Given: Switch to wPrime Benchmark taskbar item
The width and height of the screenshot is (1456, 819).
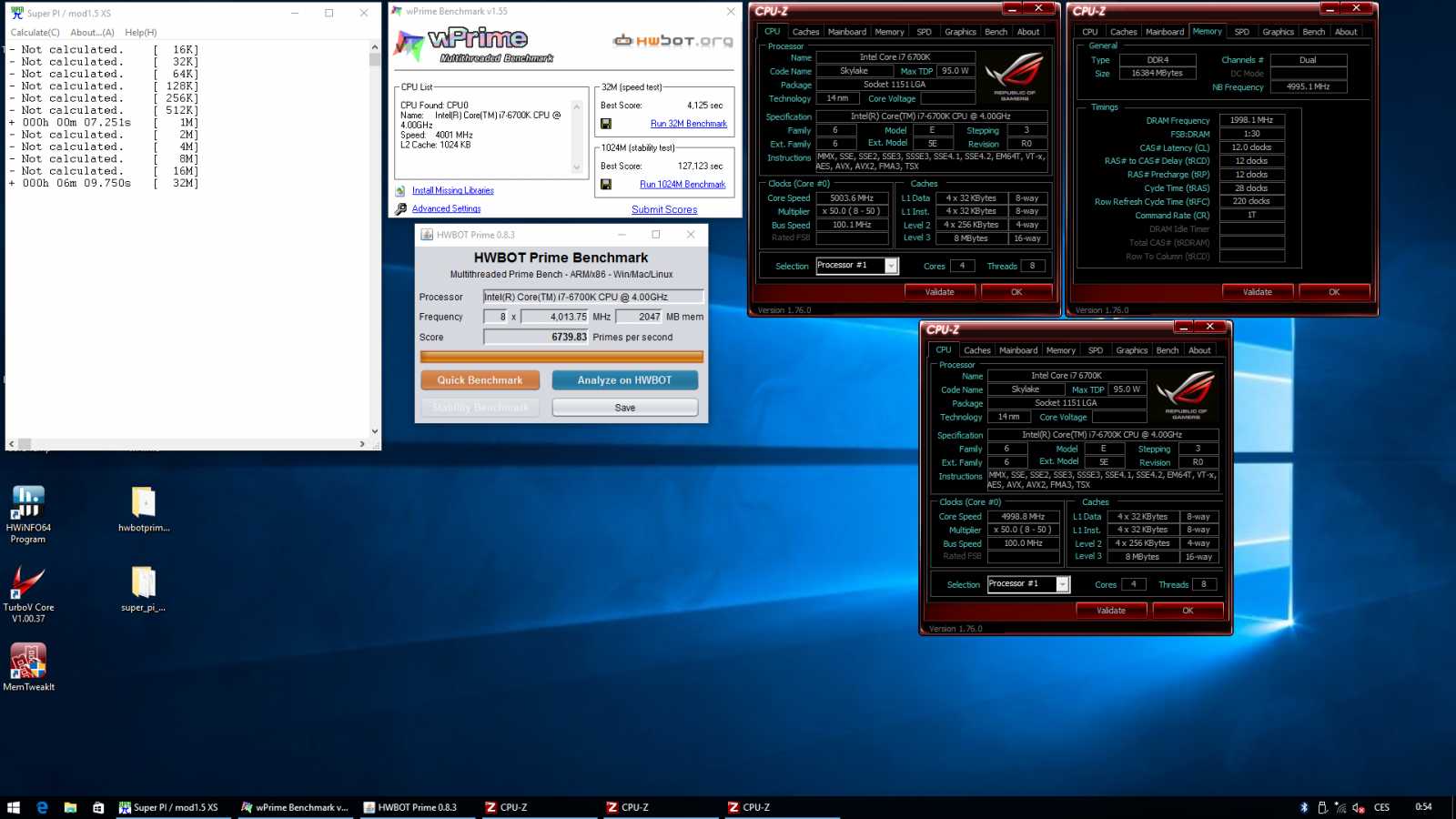Looking at the screenshot, I should [295, 807].
